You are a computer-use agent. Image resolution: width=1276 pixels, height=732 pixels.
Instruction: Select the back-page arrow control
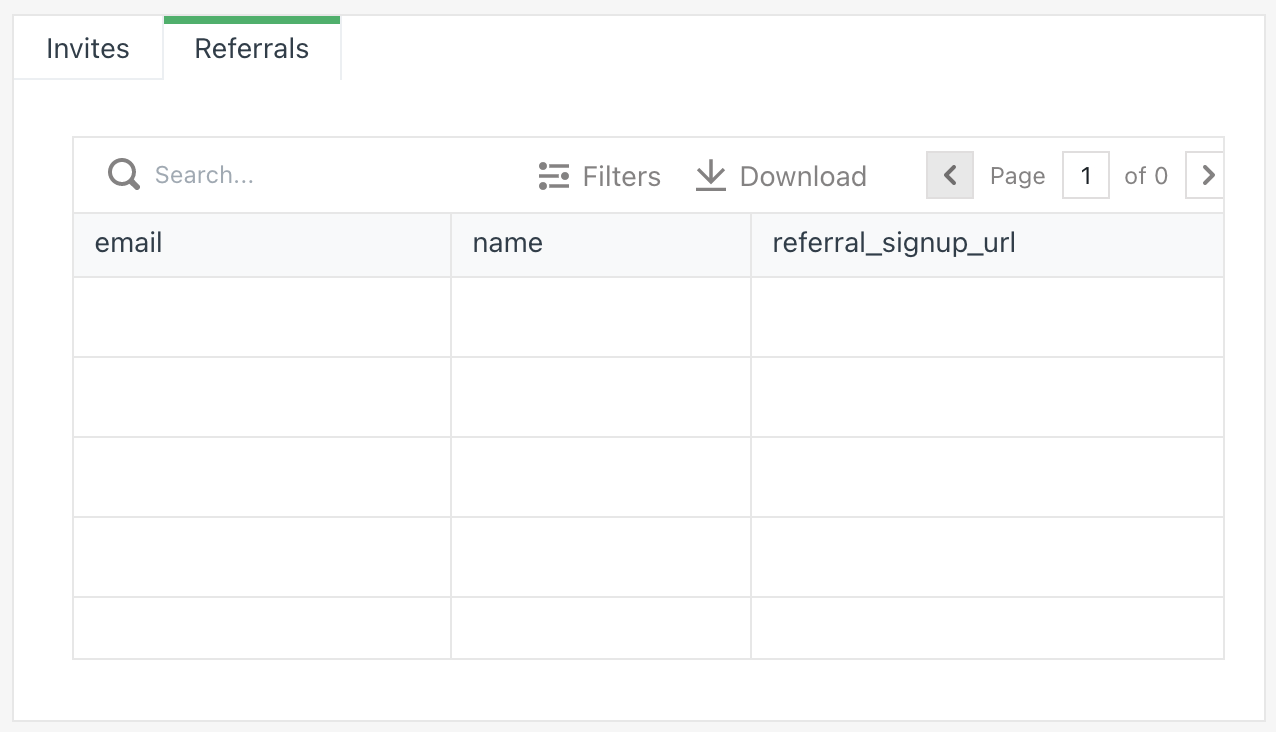pos(948,175)
